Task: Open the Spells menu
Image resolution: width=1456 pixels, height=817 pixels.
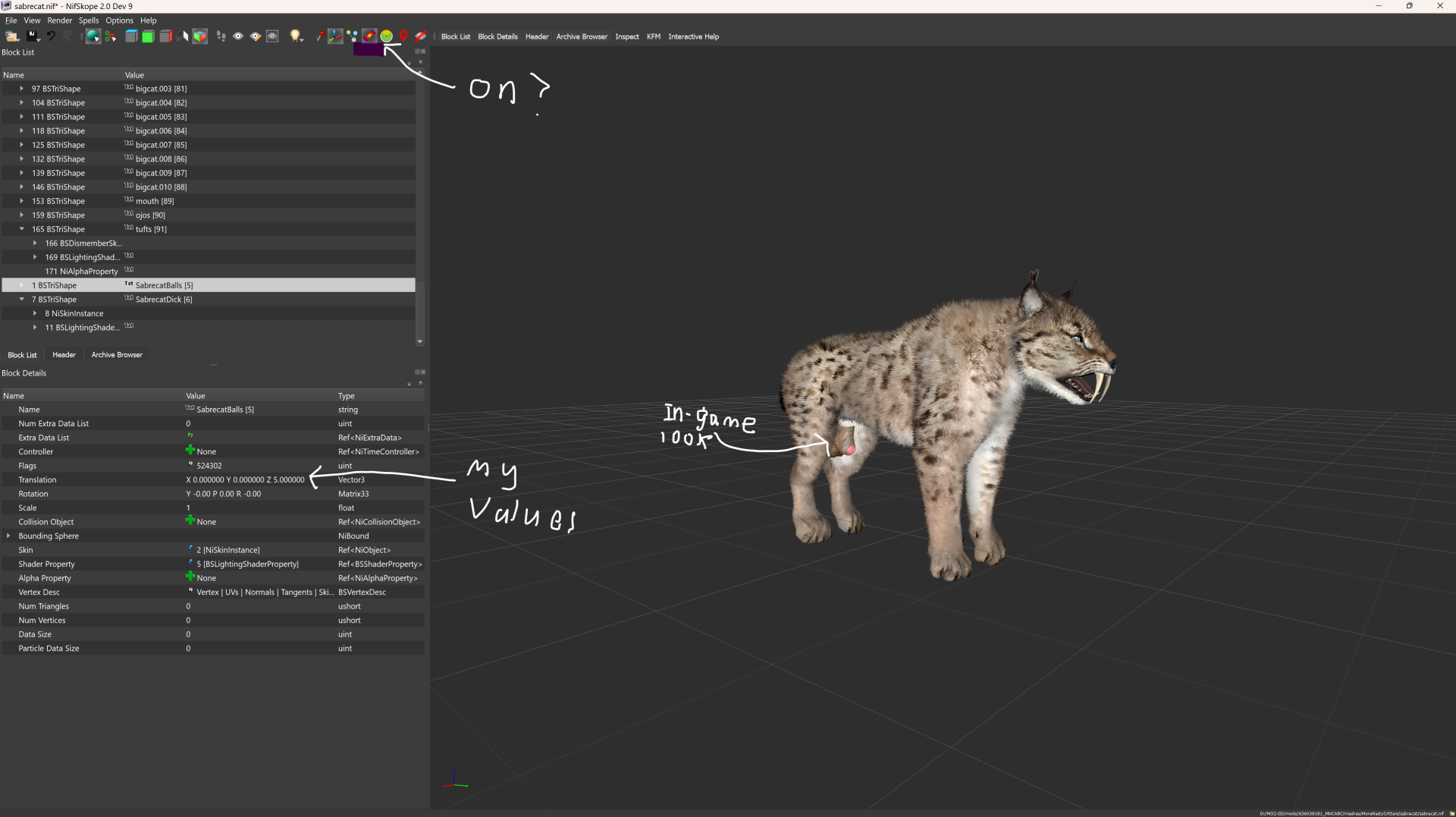Action: pos(89,20)
